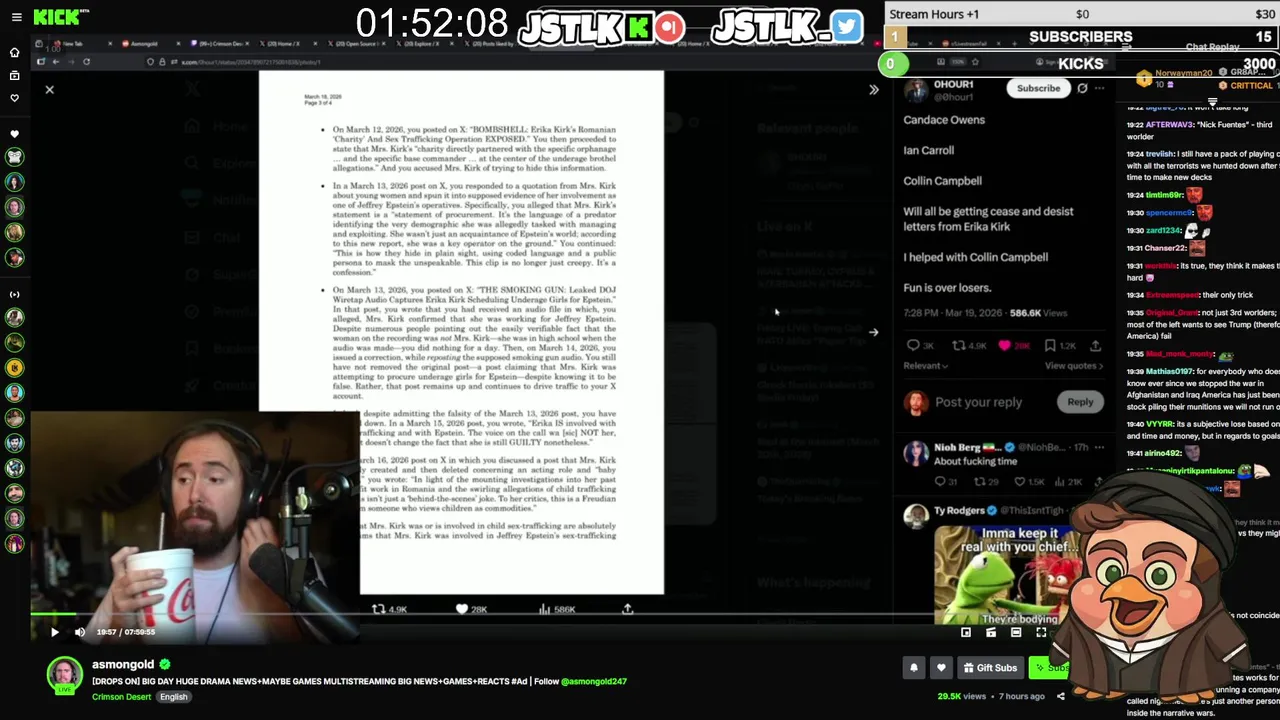Follow the @asmongold247 link in the title

tap(594, 681)
